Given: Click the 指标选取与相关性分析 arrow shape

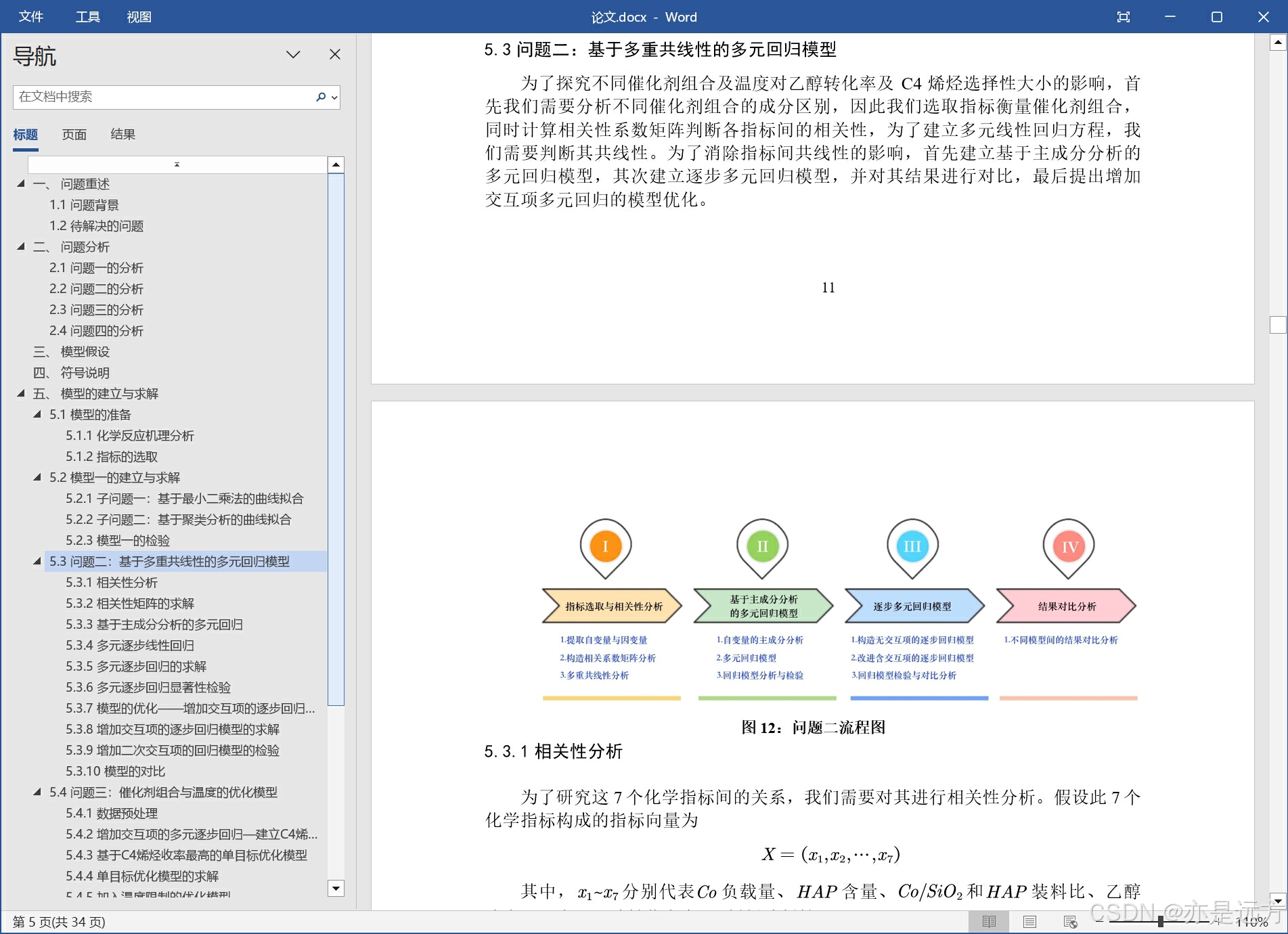Looking at the screenshot, I should 612,606.
